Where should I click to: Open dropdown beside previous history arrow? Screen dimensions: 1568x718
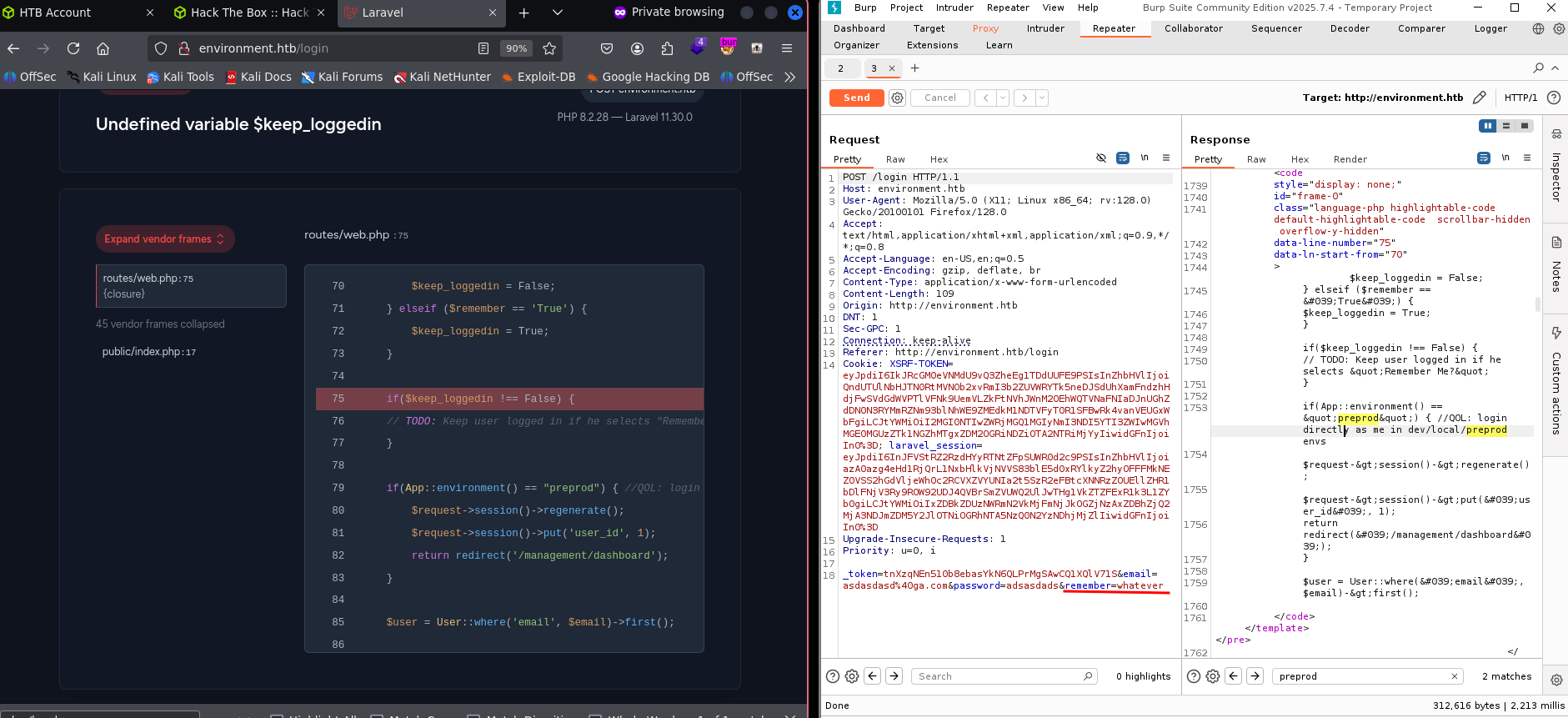click(1003, 98)
